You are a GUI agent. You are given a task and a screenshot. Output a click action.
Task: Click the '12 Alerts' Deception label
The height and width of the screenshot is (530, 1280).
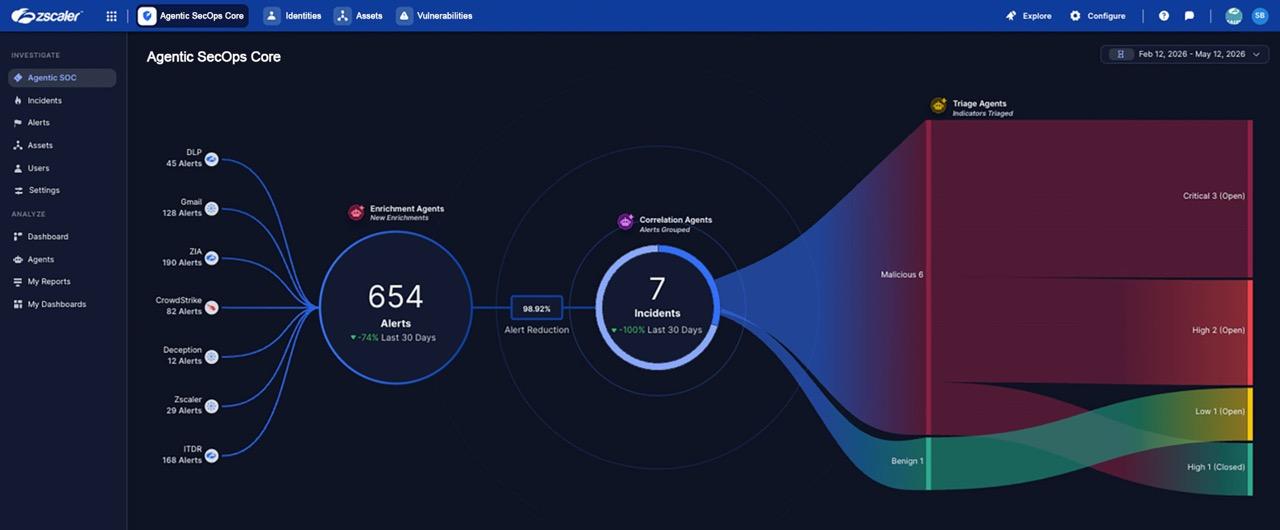[x=184, y=361]
